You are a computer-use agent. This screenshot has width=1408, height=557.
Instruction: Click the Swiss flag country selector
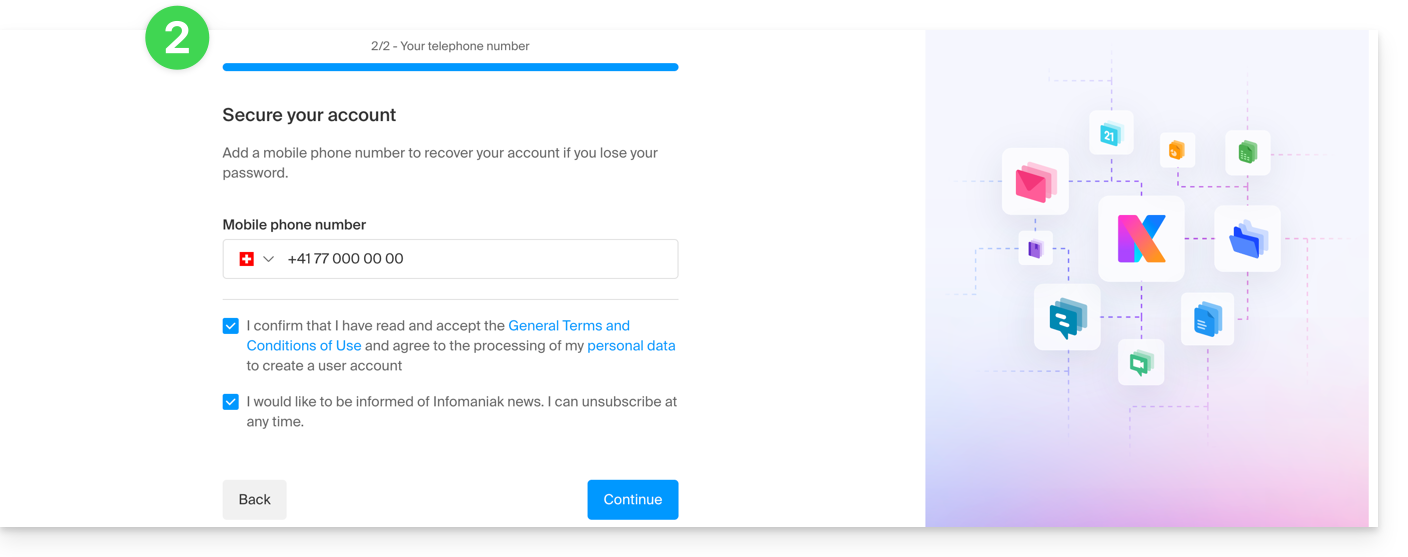pyautogui.click(x=246, y=259)
